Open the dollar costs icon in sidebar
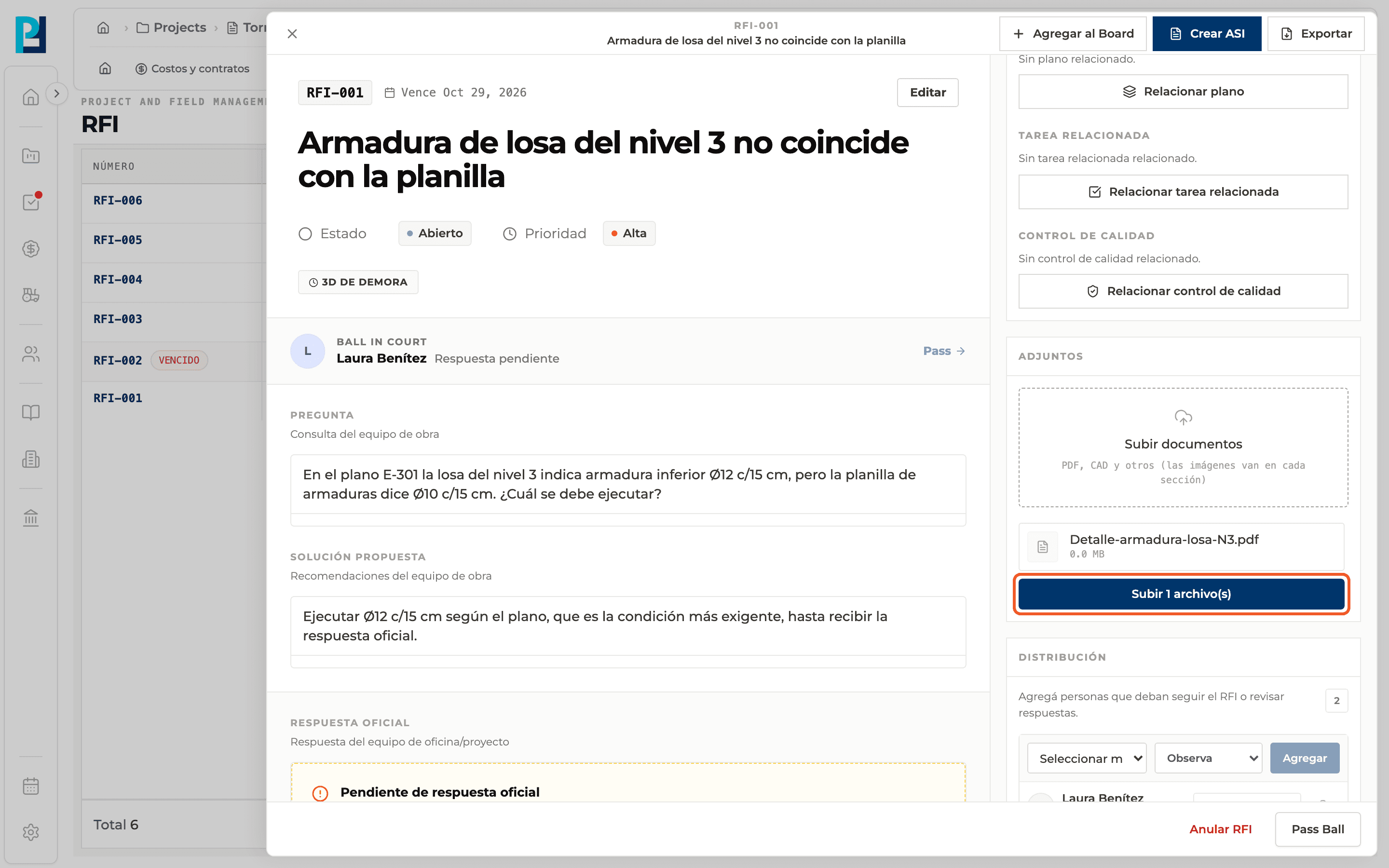Screen dimensions: 1389x868 pos(31,248)
